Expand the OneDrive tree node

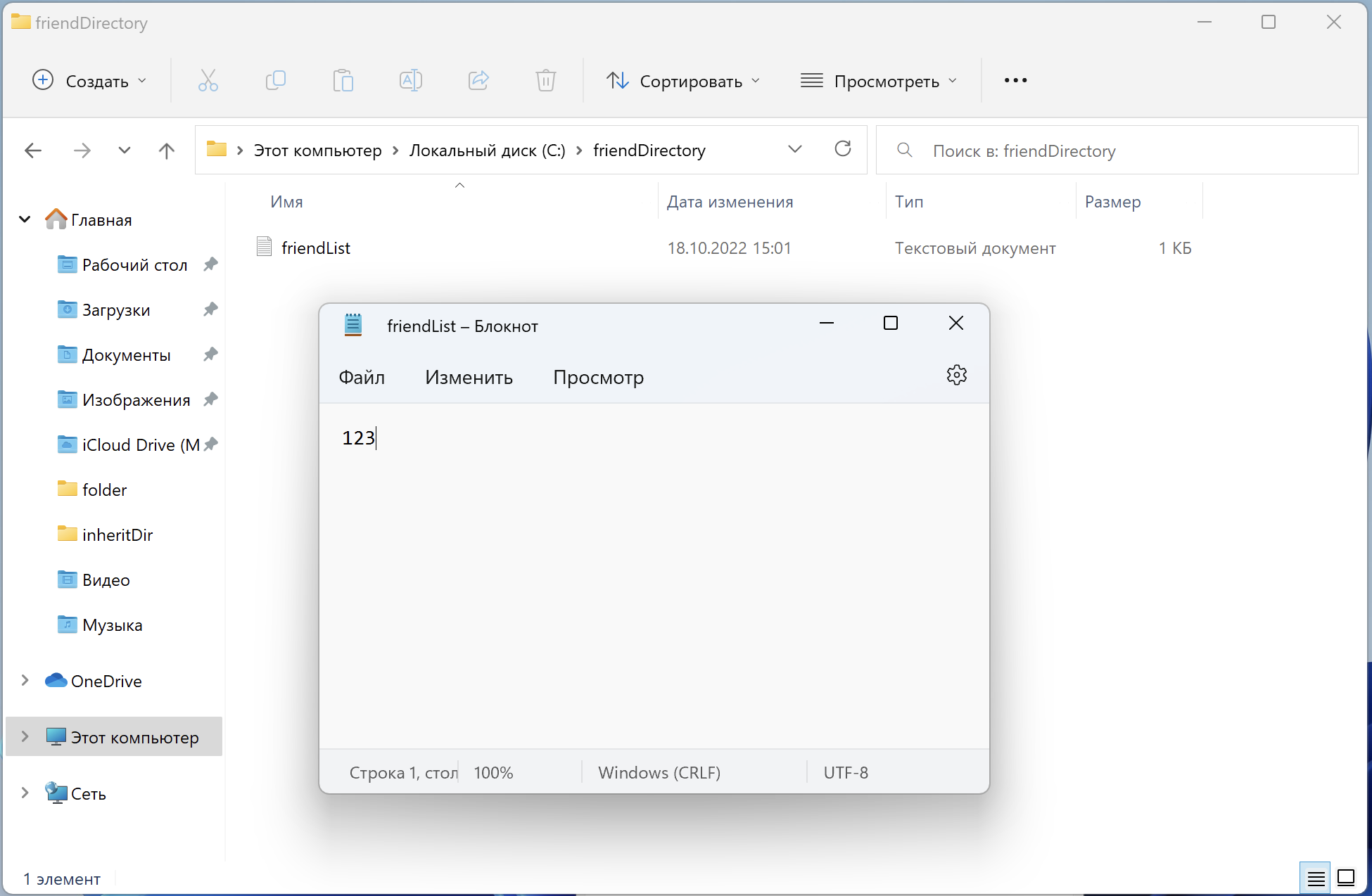tap(25, 680)
